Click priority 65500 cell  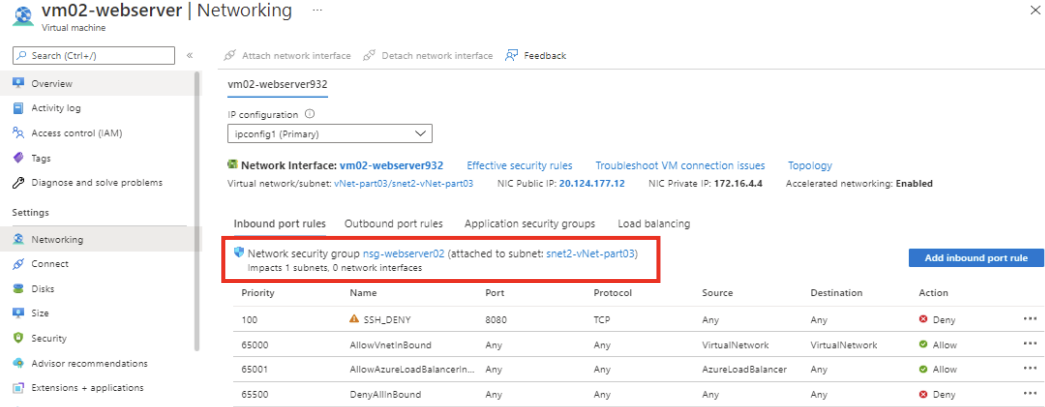pos(255,394)
